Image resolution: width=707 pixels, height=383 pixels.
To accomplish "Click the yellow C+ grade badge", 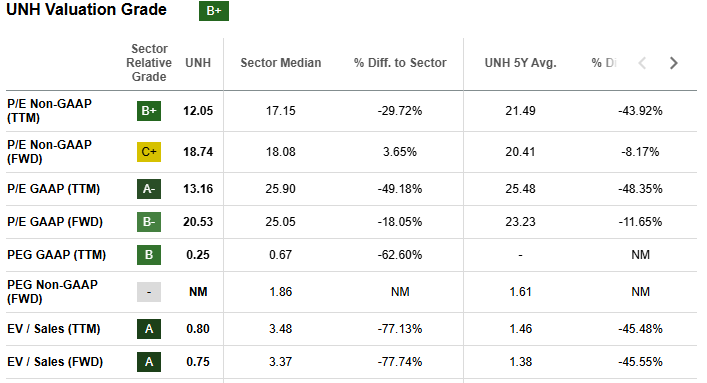I will click(149, 152).
